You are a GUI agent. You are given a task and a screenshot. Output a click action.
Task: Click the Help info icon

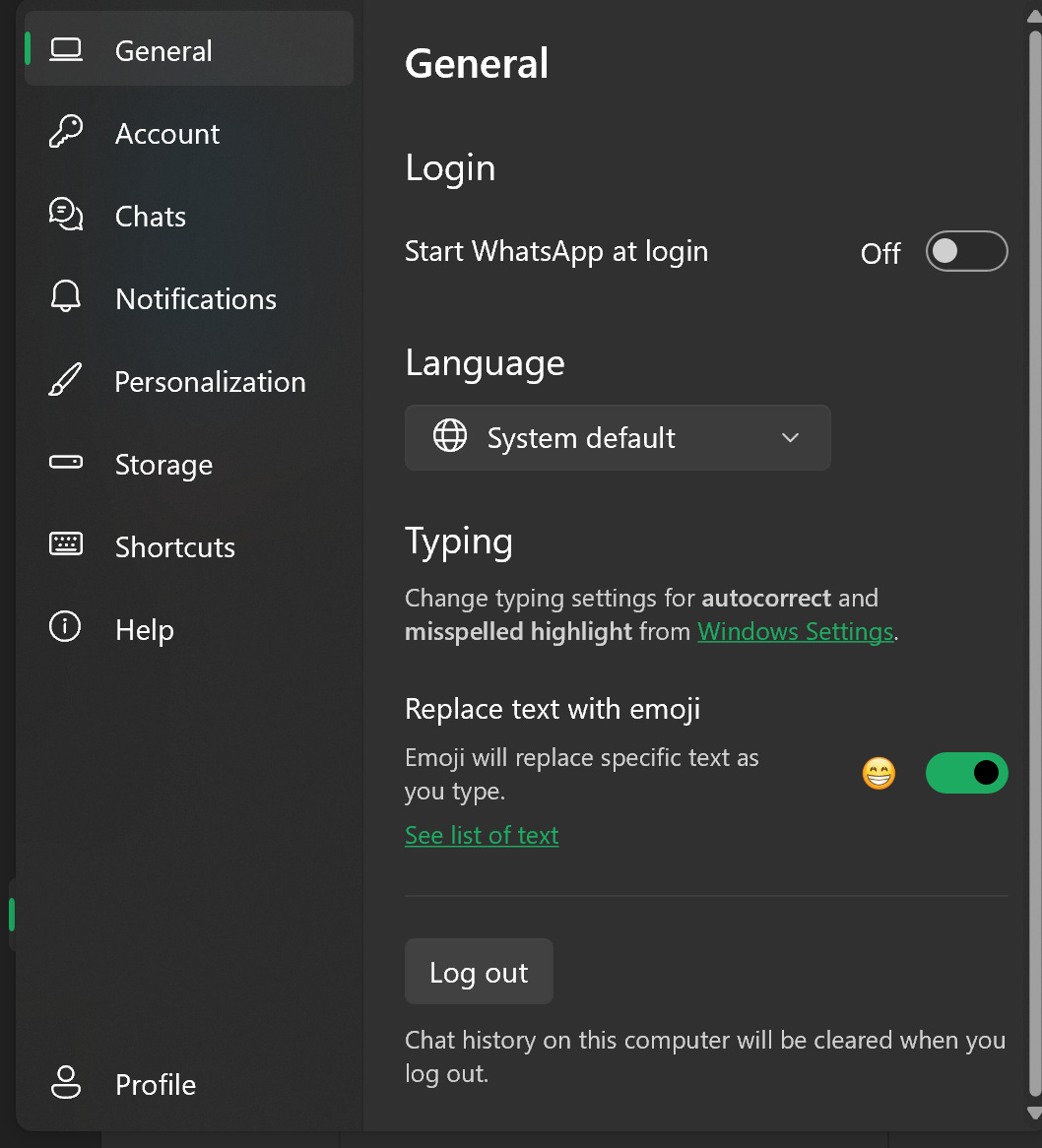(x=65, y=627)
